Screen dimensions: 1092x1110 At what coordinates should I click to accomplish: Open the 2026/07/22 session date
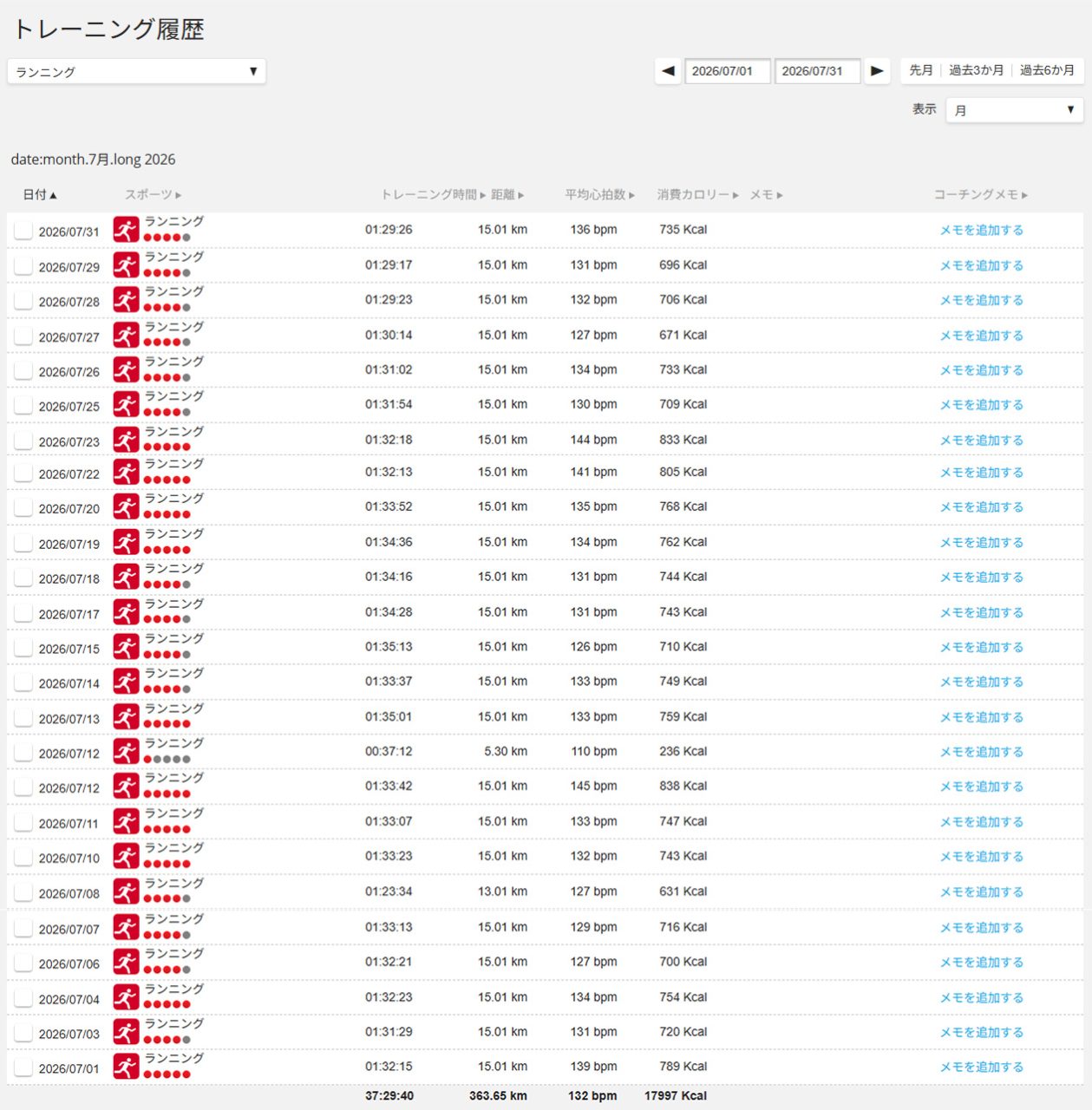tap(69, 474)
